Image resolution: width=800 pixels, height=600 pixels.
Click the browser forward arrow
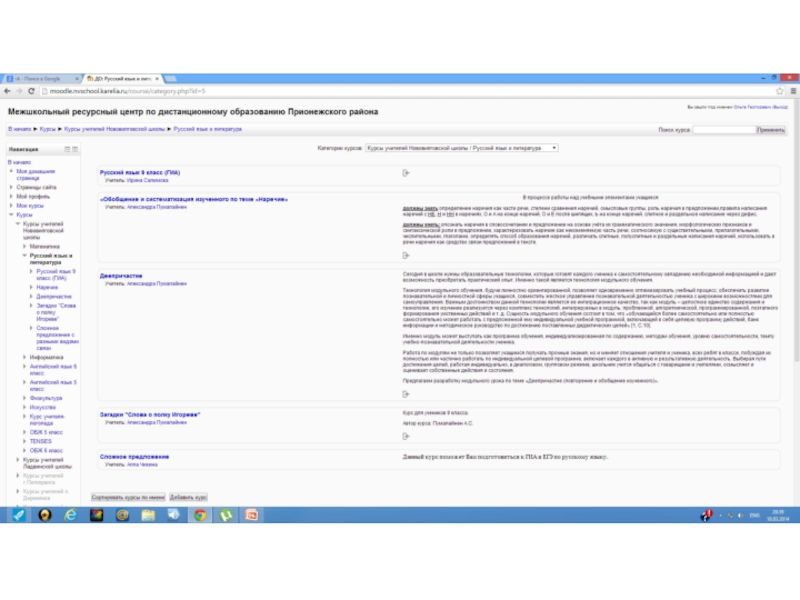(19, 91)
